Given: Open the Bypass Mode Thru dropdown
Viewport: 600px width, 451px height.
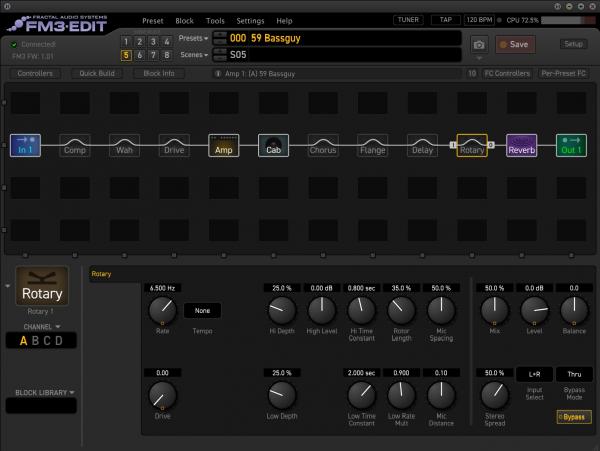Looking at the screenshot, I should coord(574,374).
